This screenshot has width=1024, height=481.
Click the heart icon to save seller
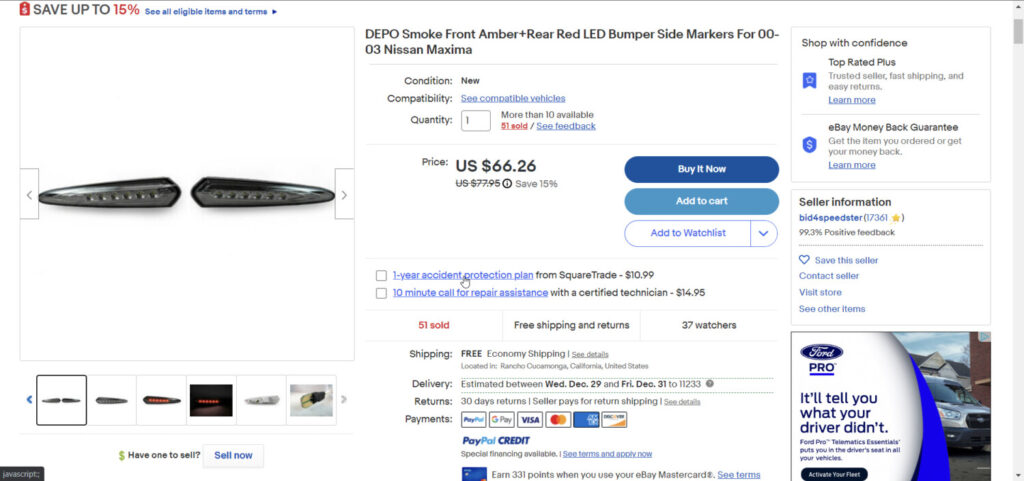pos(804,260)
